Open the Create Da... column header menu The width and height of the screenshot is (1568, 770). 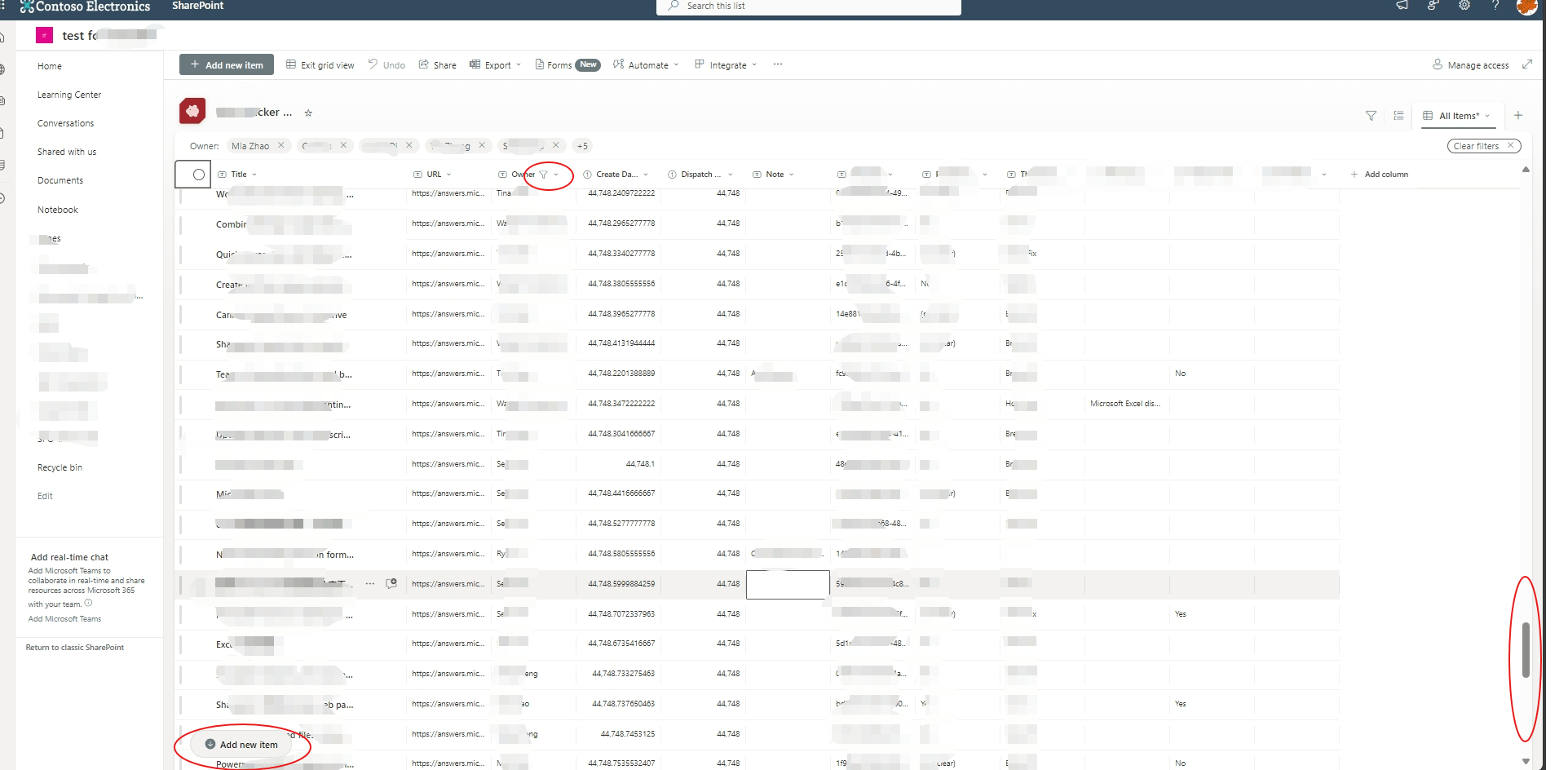(x=616, y=175)
